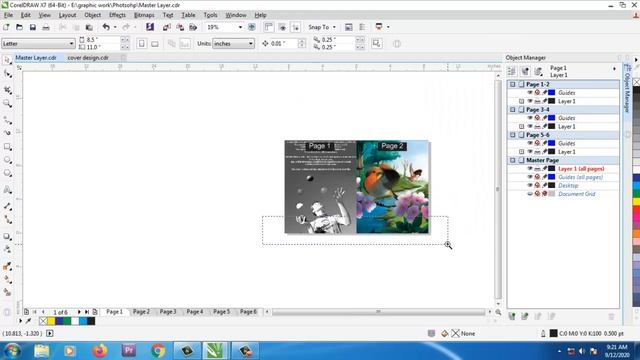Toggle visibility of Page 1-2 Guides layer
Image resolution: width=640 pixels, height=360 pixels.
(x=530, y=93)
